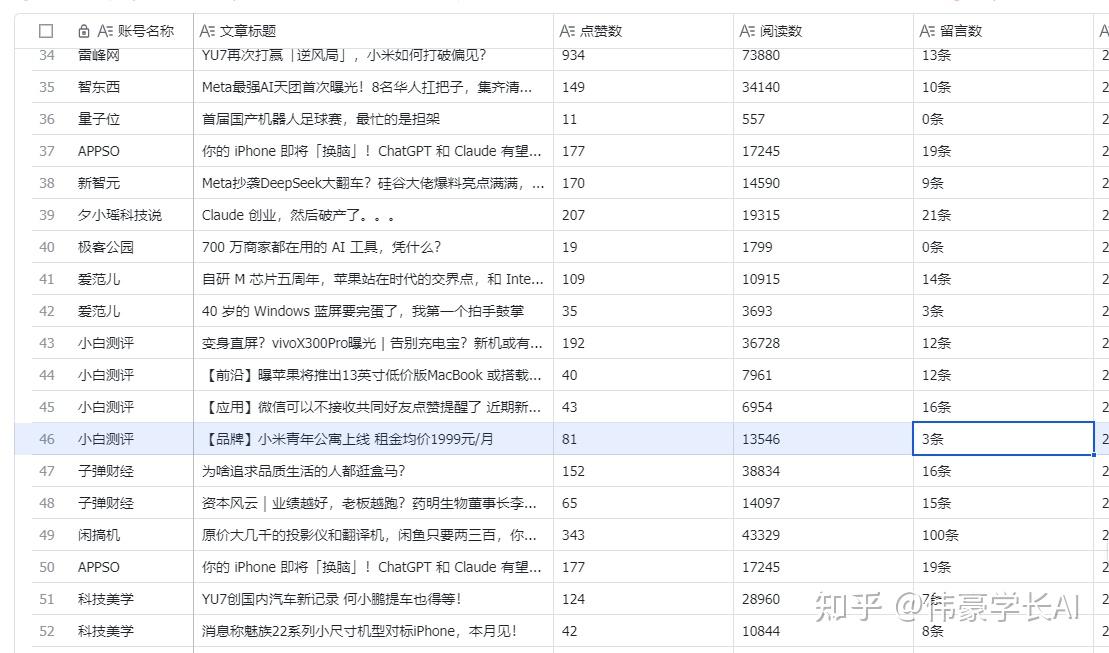Select the likes cell 343
This screenshot has height=653, width=1109.
574,535
